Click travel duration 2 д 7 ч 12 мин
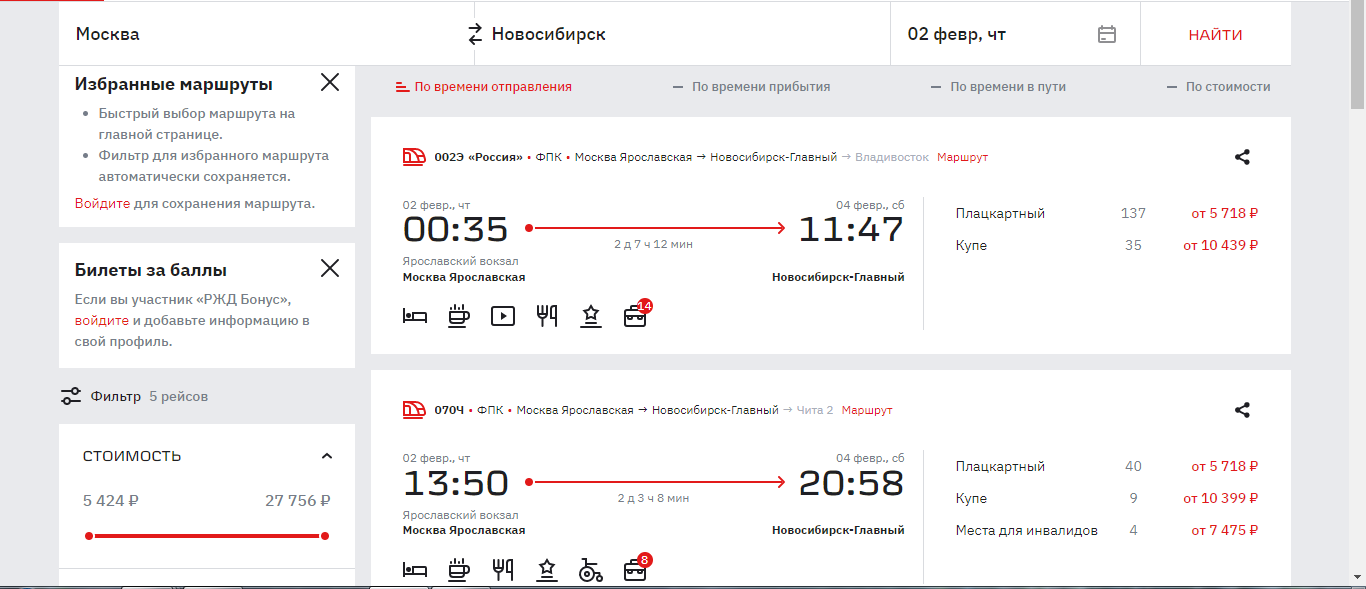The height and width of the screenshot is (589, 1366). tap(654, 244)
